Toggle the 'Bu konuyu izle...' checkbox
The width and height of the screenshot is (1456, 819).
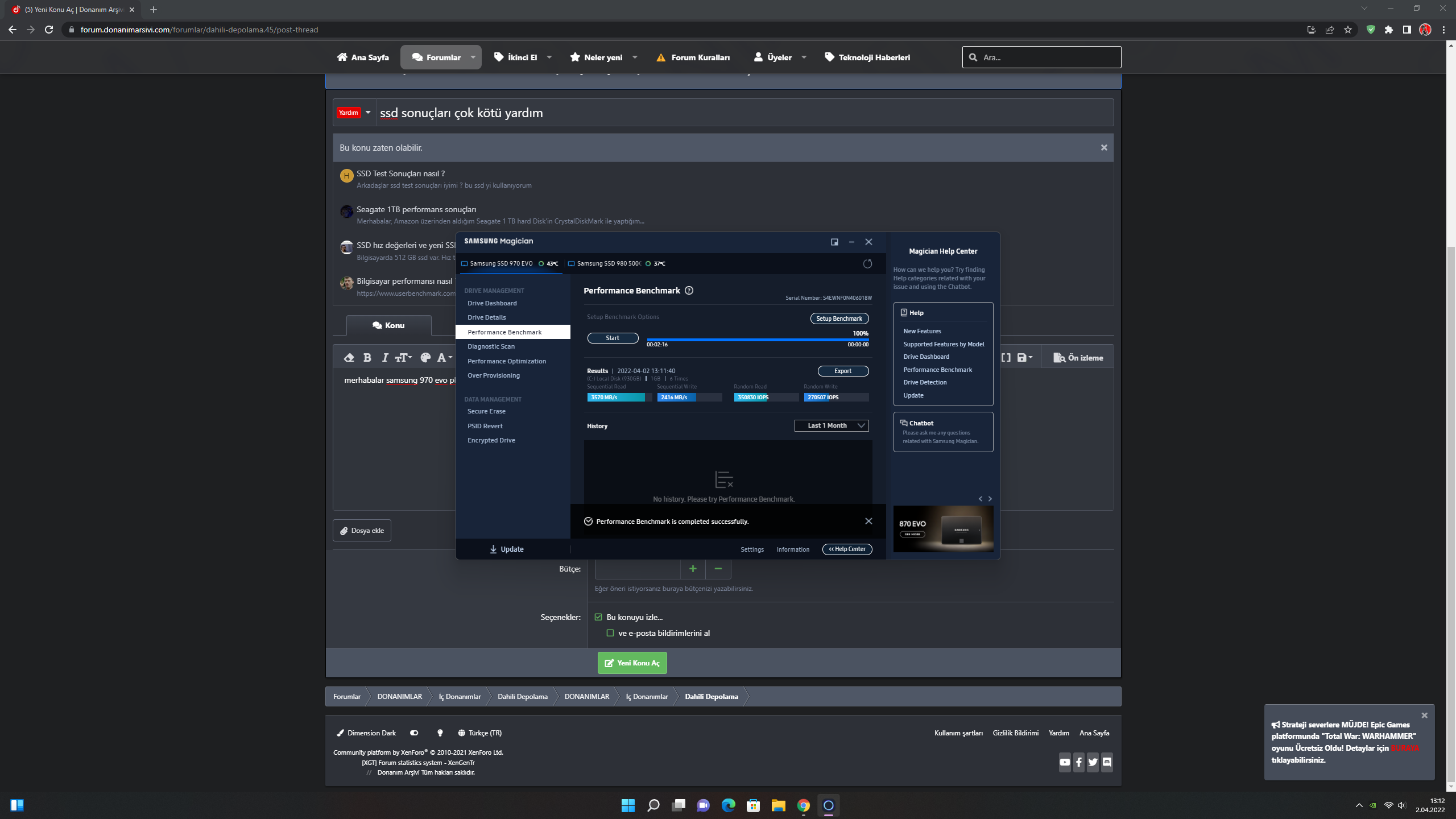pos(598,617)
